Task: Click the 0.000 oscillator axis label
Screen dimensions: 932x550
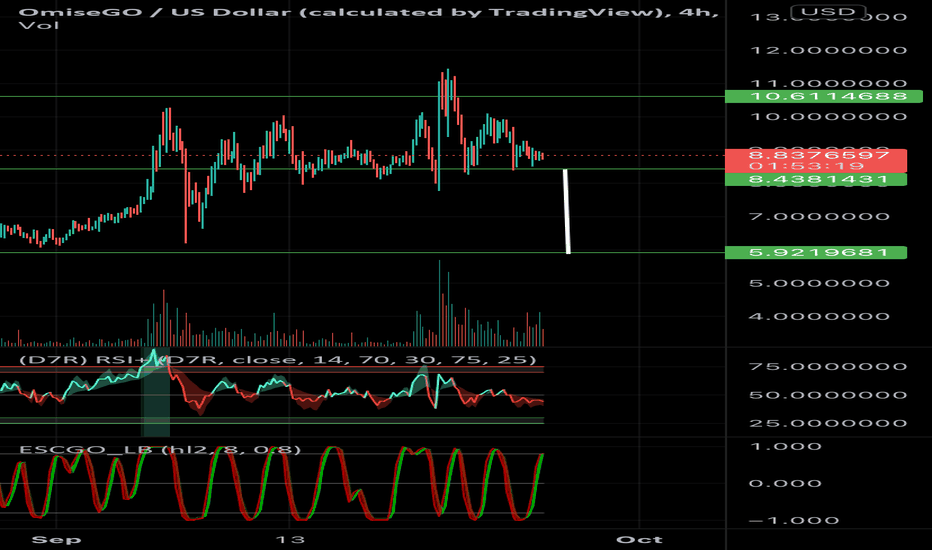Action: 786,483
